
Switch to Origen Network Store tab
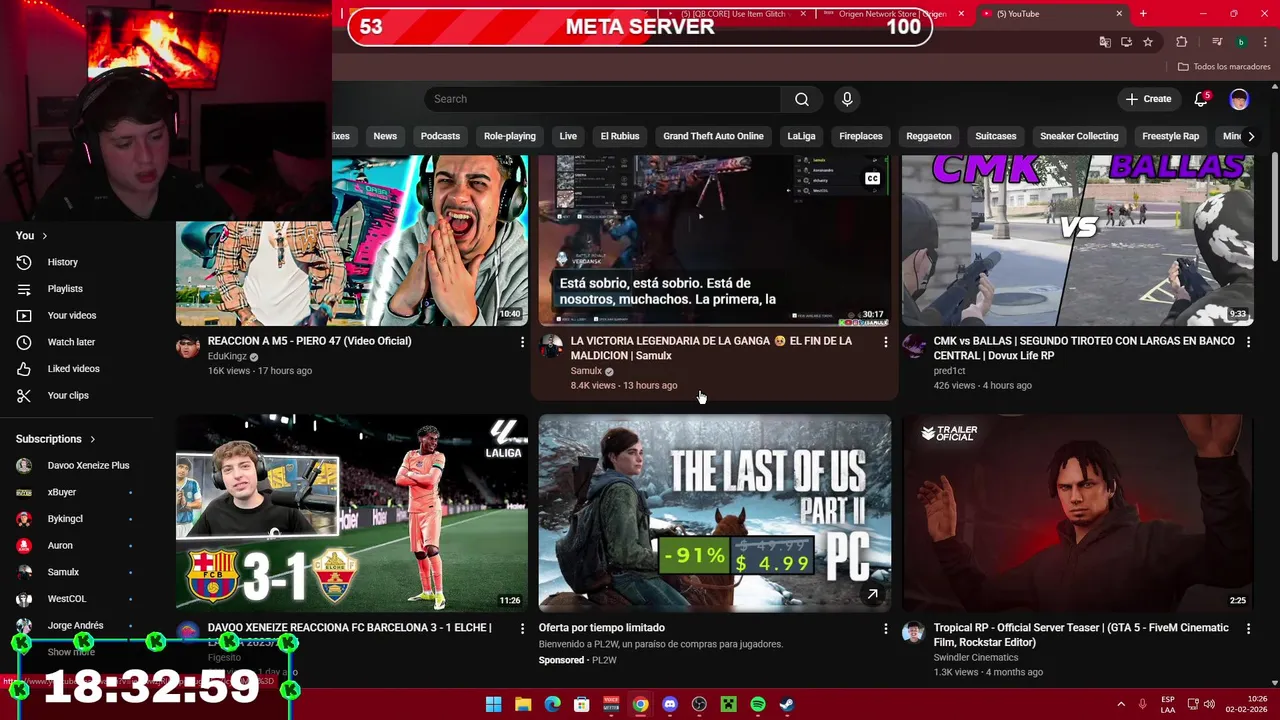pos(893,14)
